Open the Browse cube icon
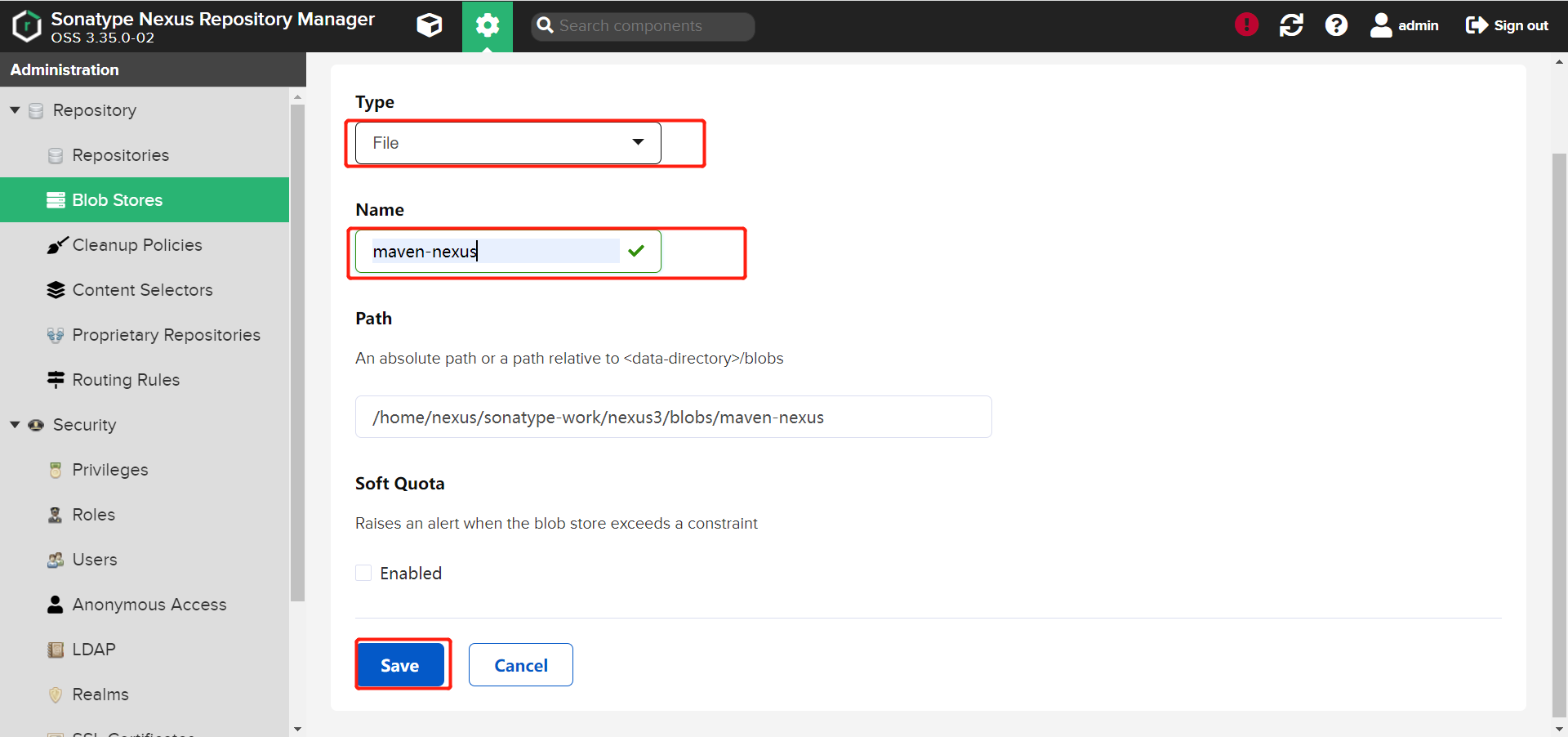 430,25
